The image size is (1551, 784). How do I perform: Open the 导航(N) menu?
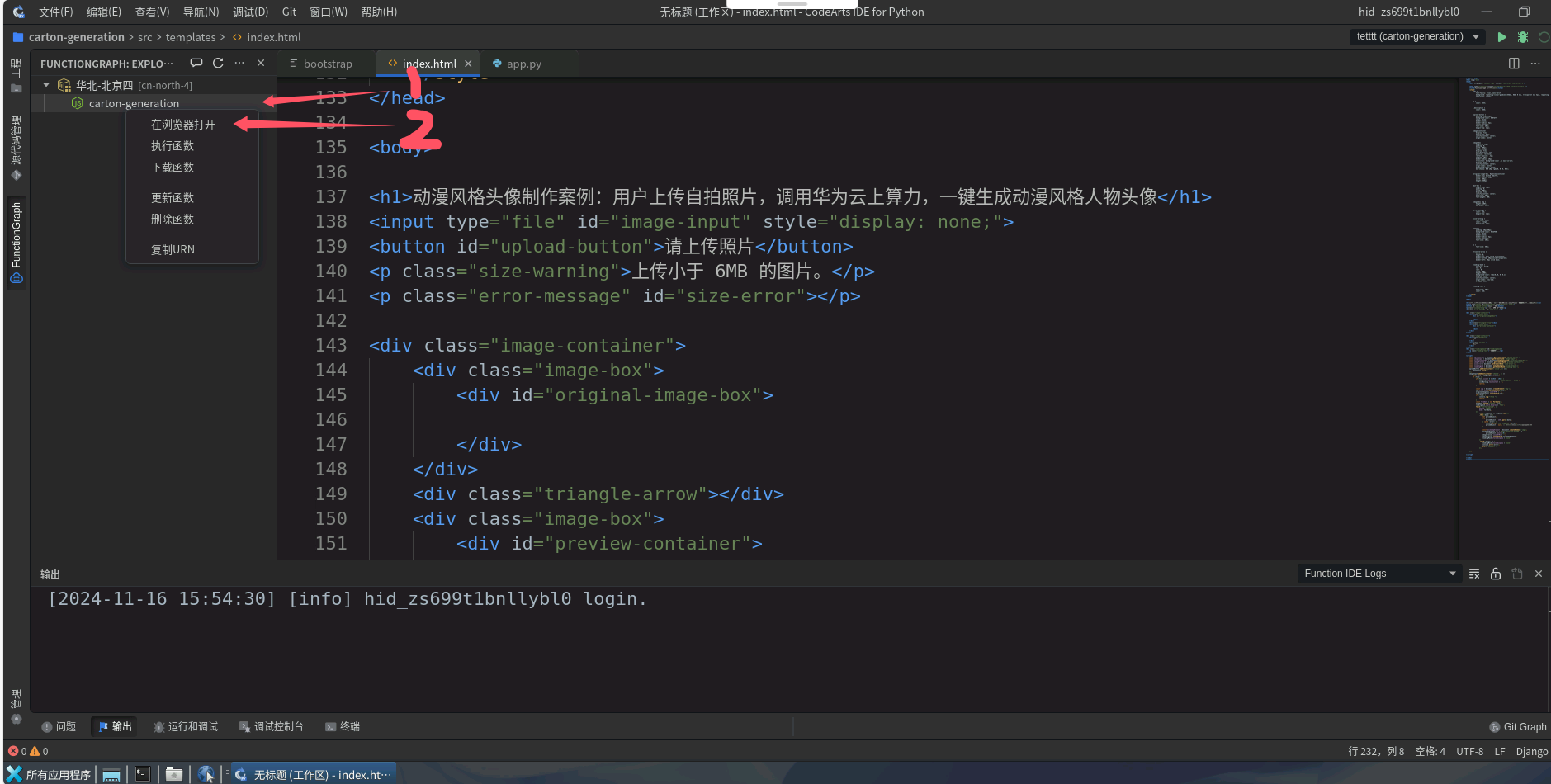point(201,12)
